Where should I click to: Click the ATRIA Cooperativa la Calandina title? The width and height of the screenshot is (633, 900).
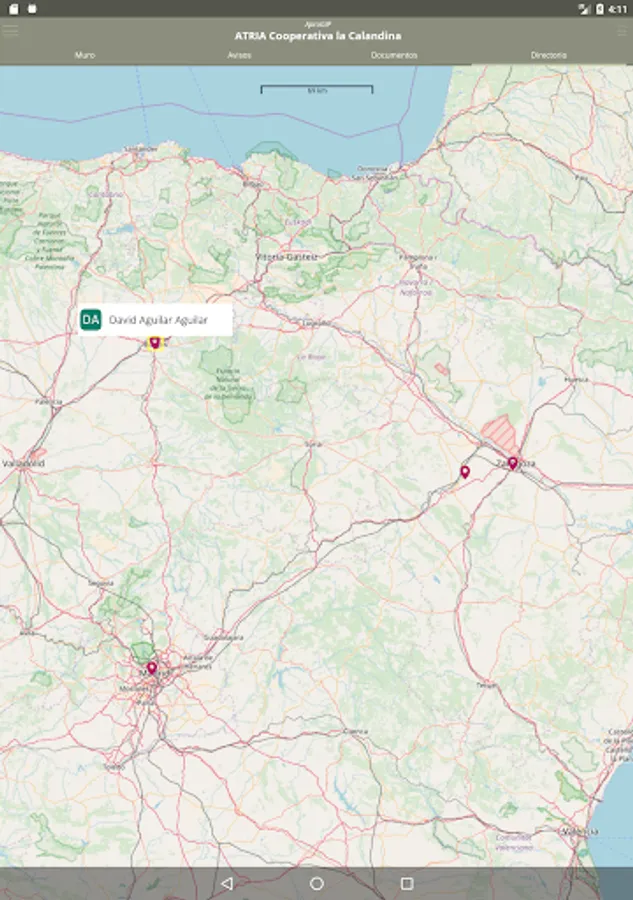(x=317, y=36)
